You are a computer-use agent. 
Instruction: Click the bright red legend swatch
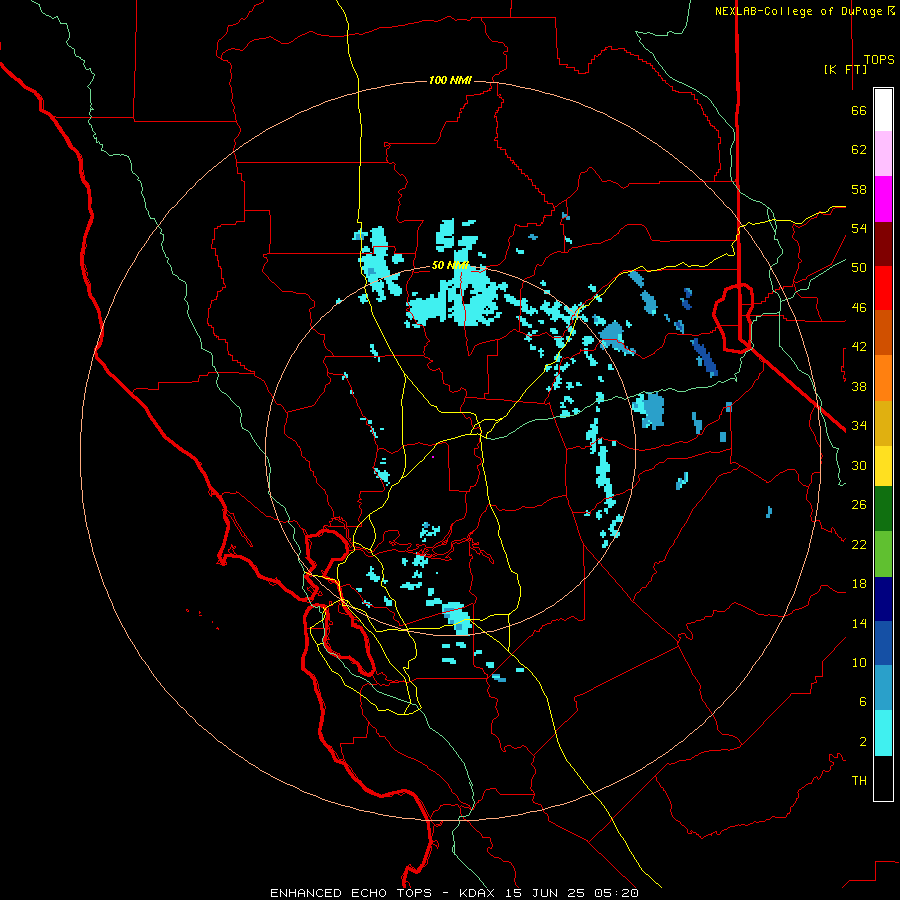tap(883, 288)
